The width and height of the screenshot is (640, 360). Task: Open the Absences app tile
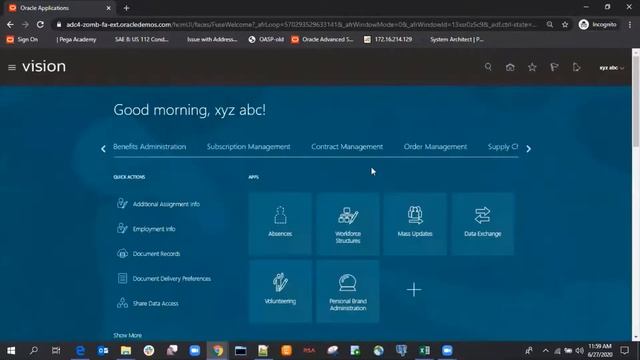[280, 224]
